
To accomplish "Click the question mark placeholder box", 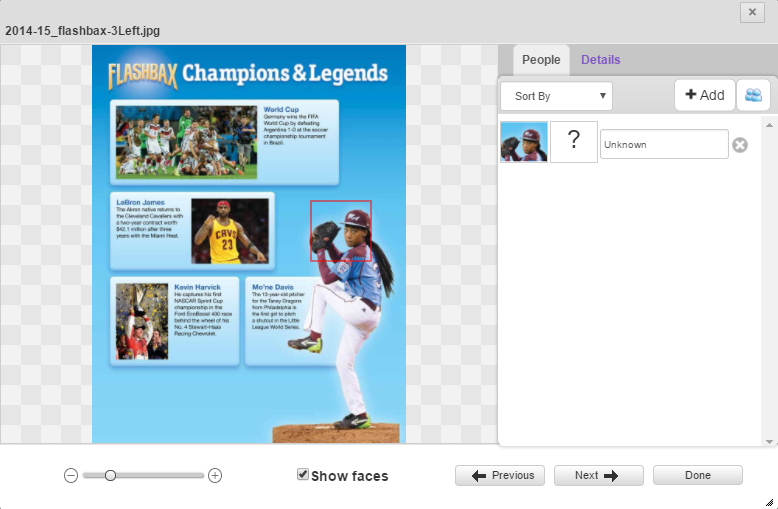I will coord(574,142).
